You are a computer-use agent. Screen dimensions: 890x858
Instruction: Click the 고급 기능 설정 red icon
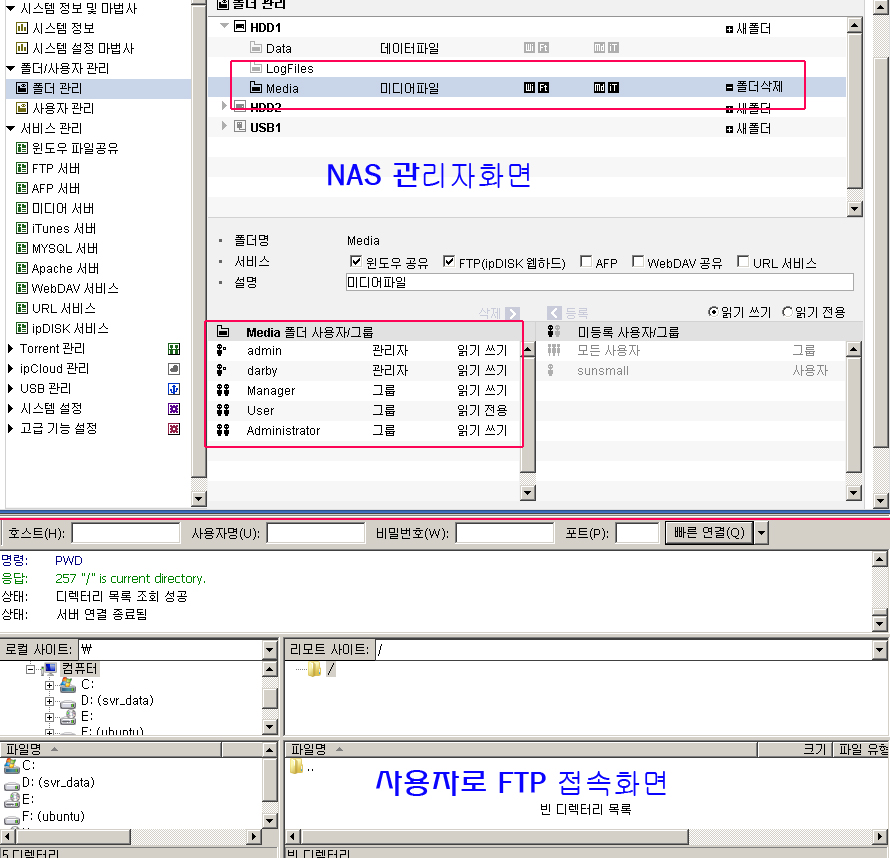174,428
